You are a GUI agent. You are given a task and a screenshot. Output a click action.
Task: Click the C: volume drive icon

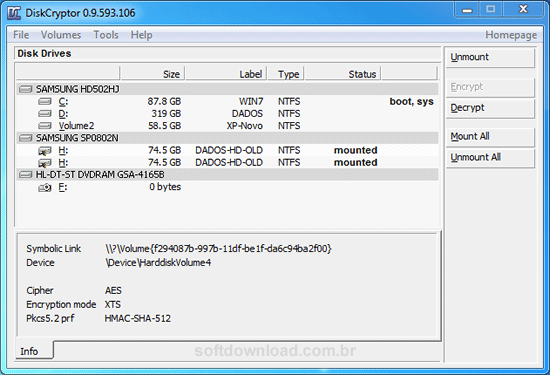click(45, 102)
